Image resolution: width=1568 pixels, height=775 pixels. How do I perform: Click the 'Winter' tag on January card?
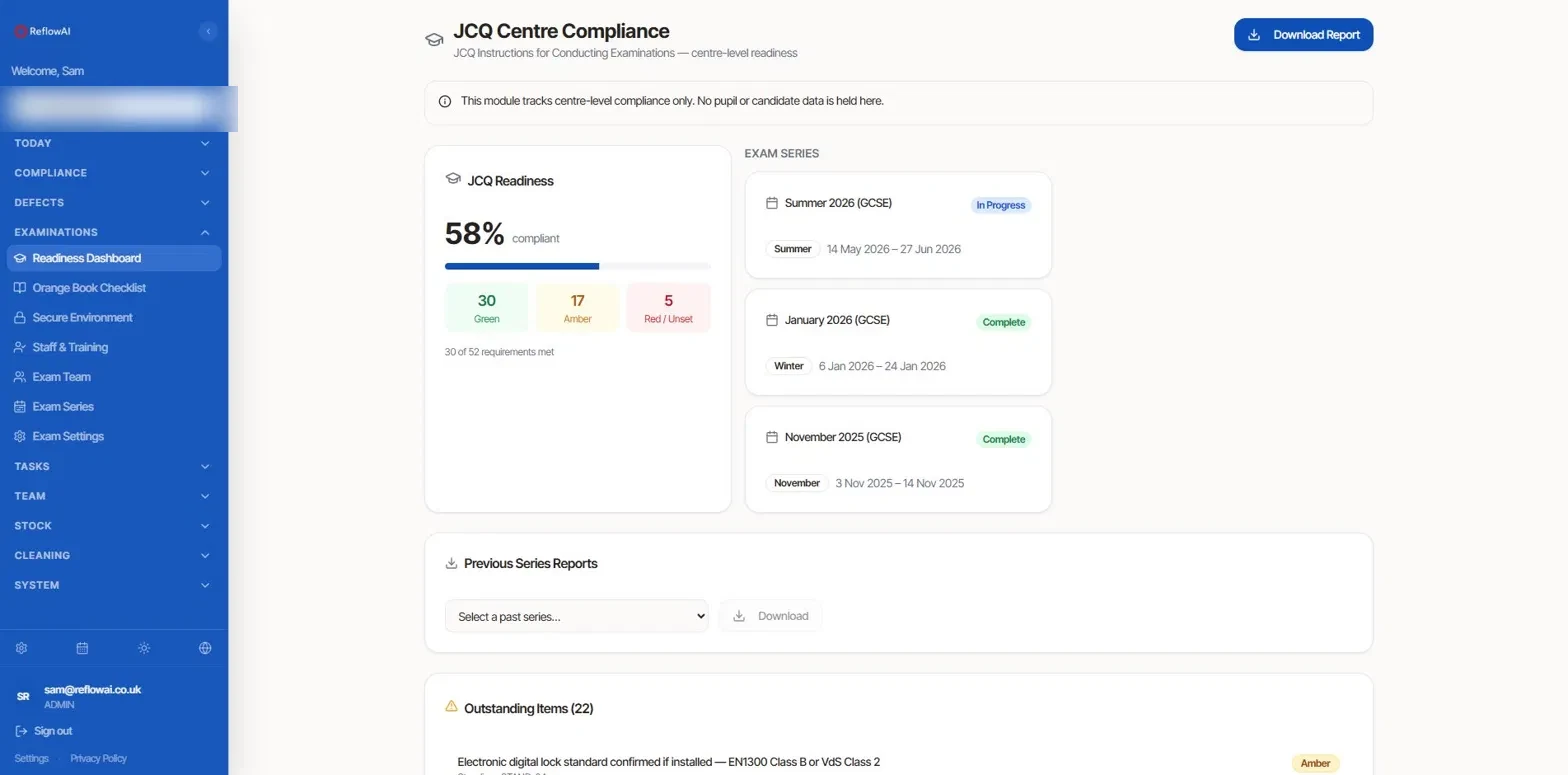[x=788, y=366]
